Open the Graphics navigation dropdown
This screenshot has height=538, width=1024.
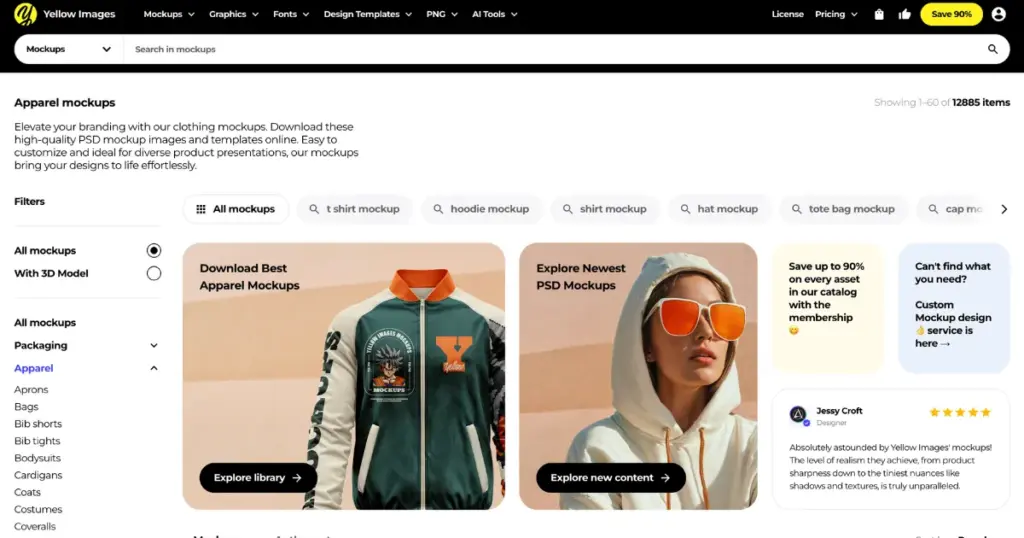234,14
